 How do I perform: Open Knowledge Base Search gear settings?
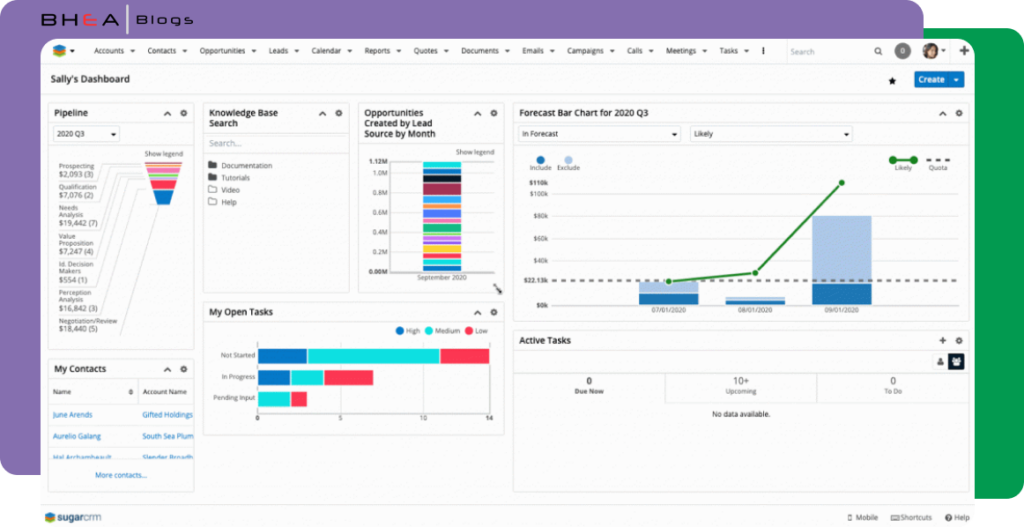click(x=338, y=113)
